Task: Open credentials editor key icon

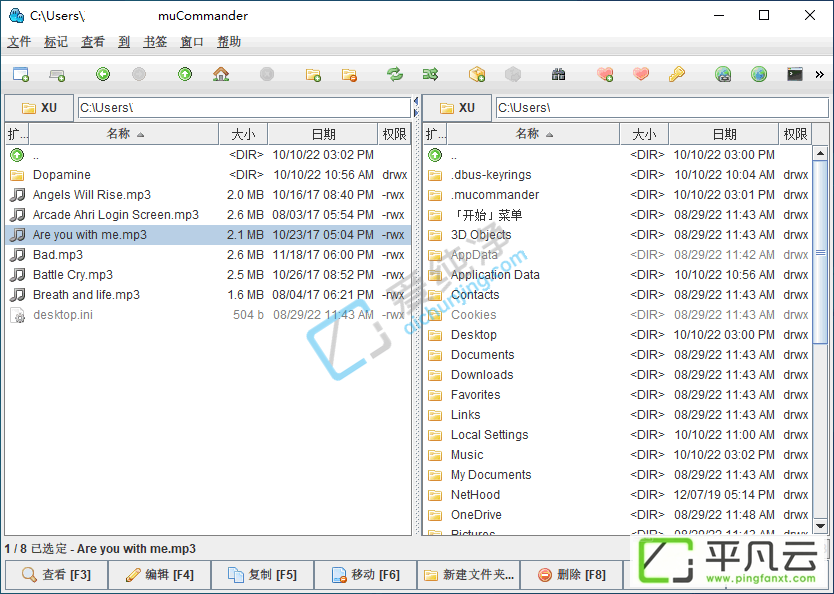Action: (677, 74)
